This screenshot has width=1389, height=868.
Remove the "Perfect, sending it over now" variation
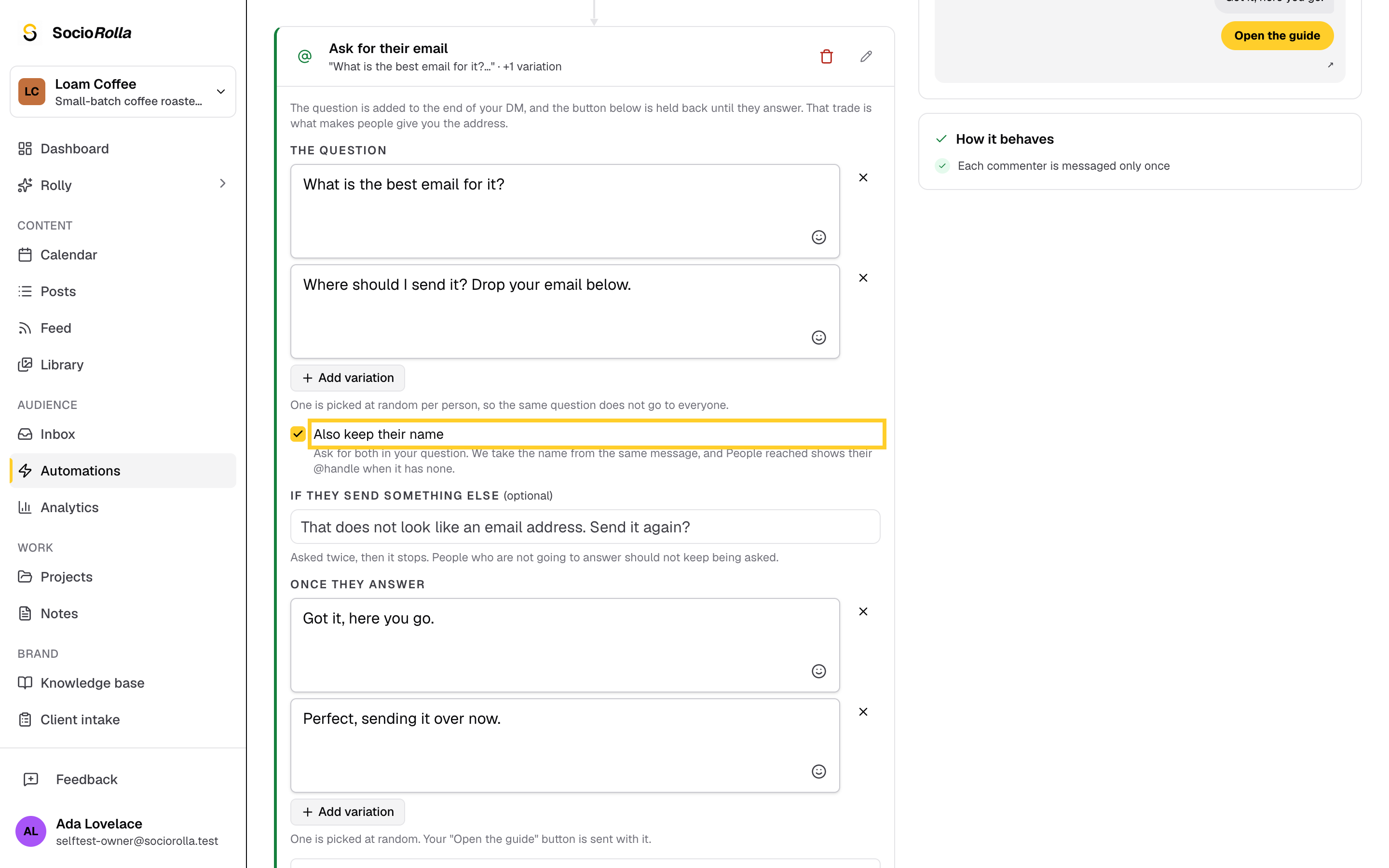(863, 712)
